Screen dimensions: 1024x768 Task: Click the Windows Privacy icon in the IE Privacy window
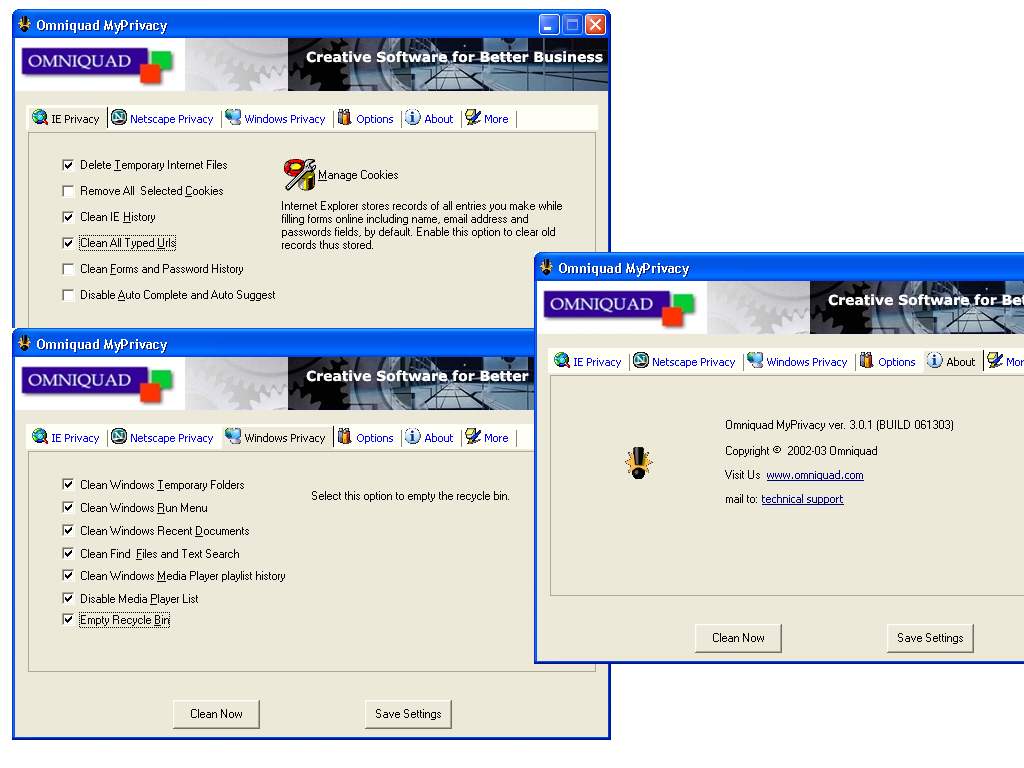[233, 118]
